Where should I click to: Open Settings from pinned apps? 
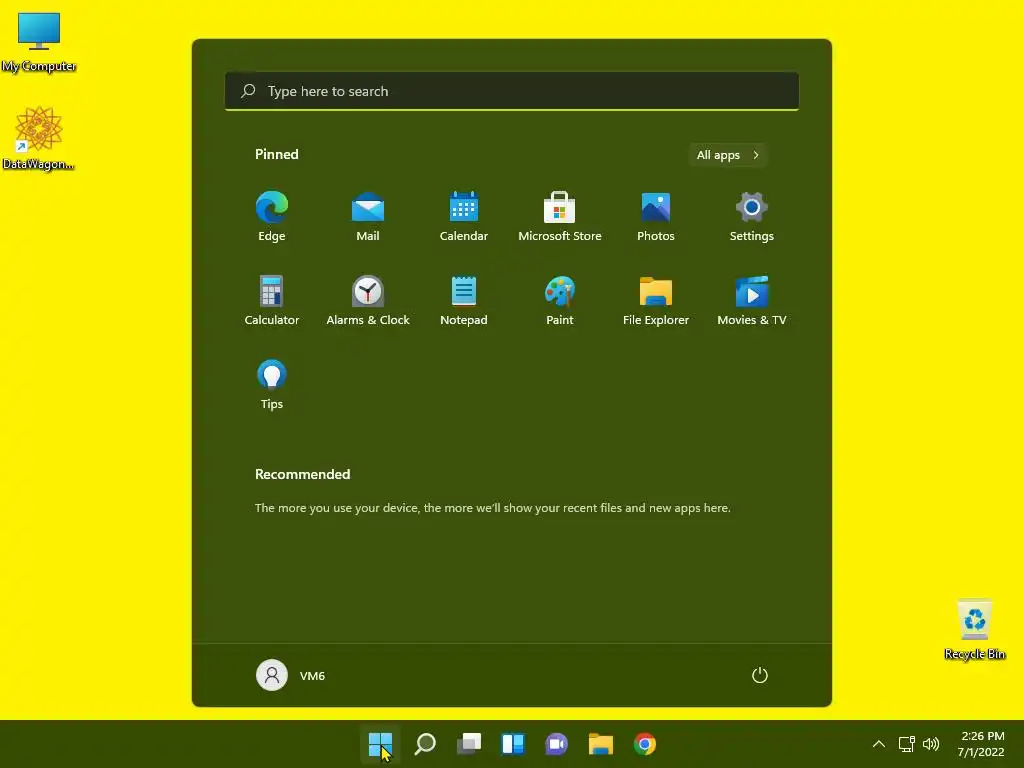coord(752,217)
